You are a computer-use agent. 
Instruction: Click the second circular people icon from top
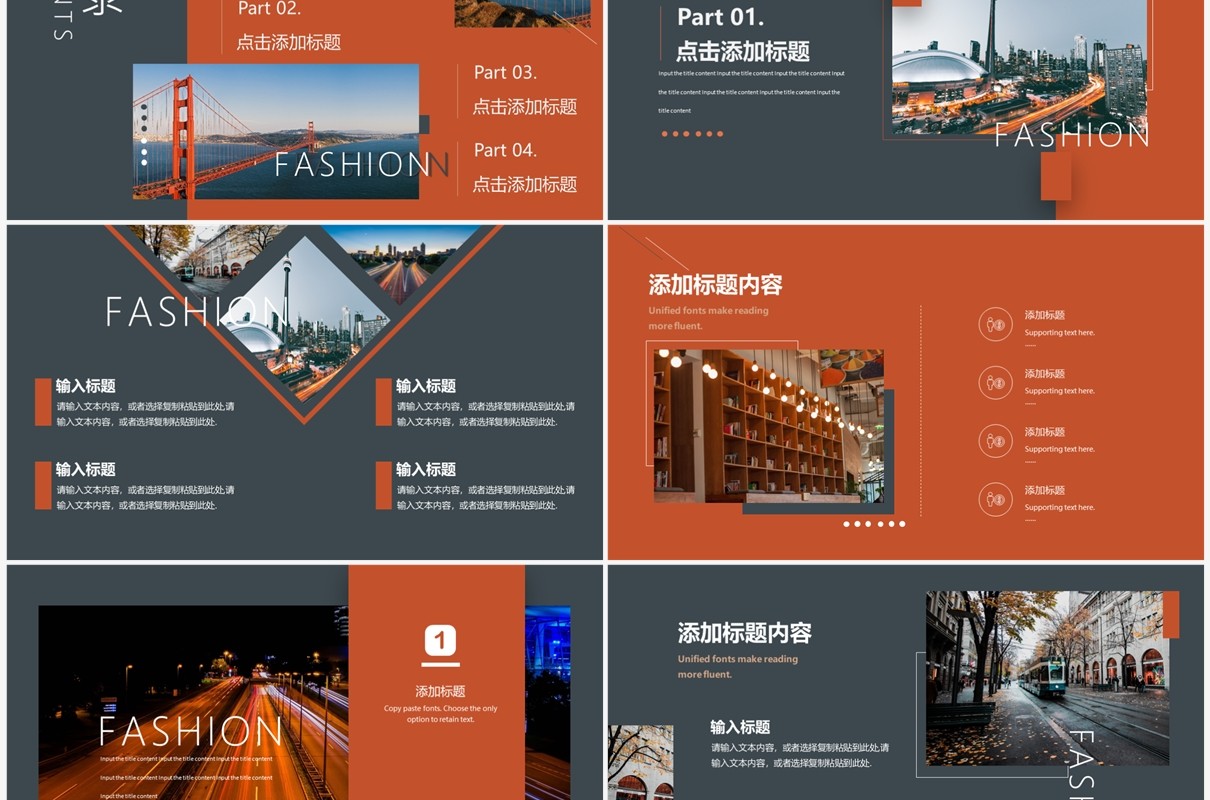[x=995, y=382]
